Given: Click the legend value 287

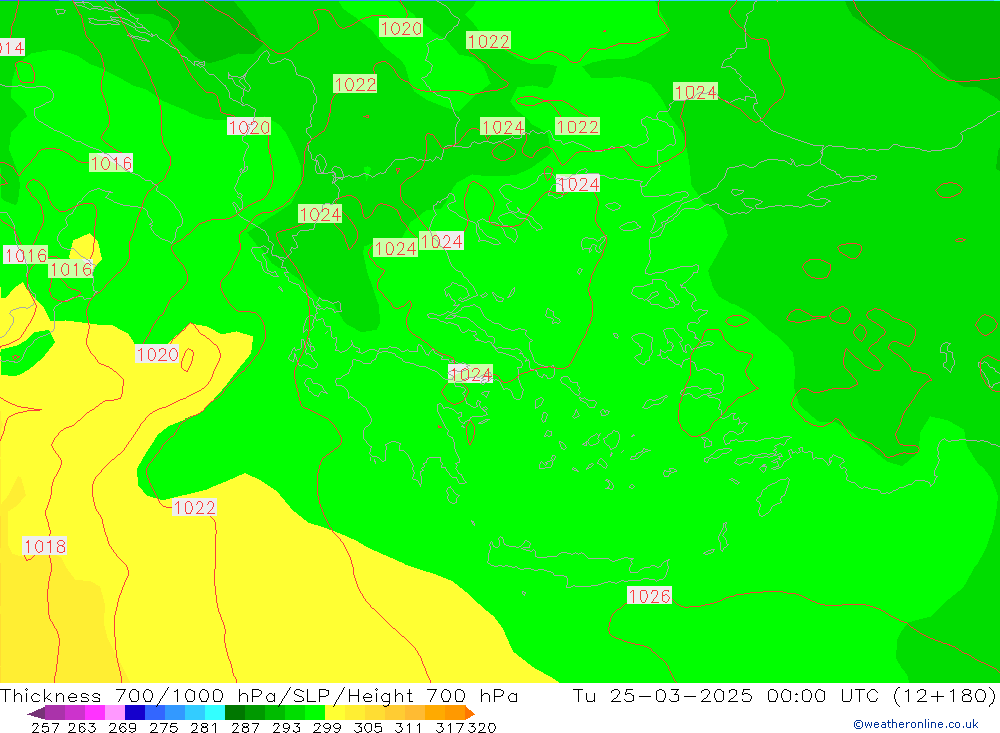Looking at the screenshot, I should [x=246, y=727].
